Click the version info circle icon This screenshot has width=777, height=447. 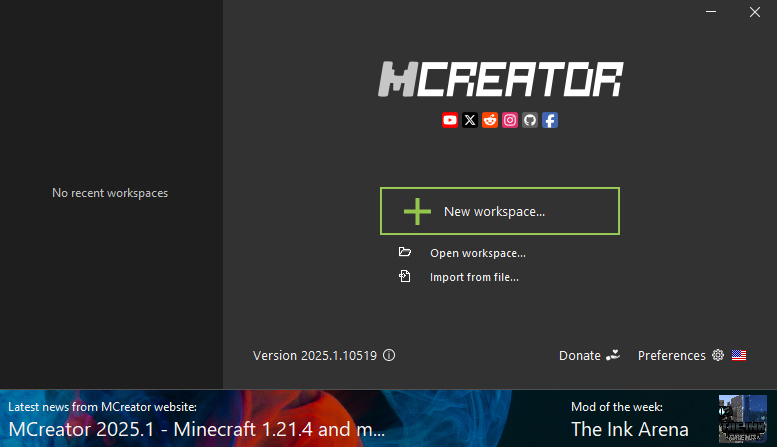click(389, 355)
